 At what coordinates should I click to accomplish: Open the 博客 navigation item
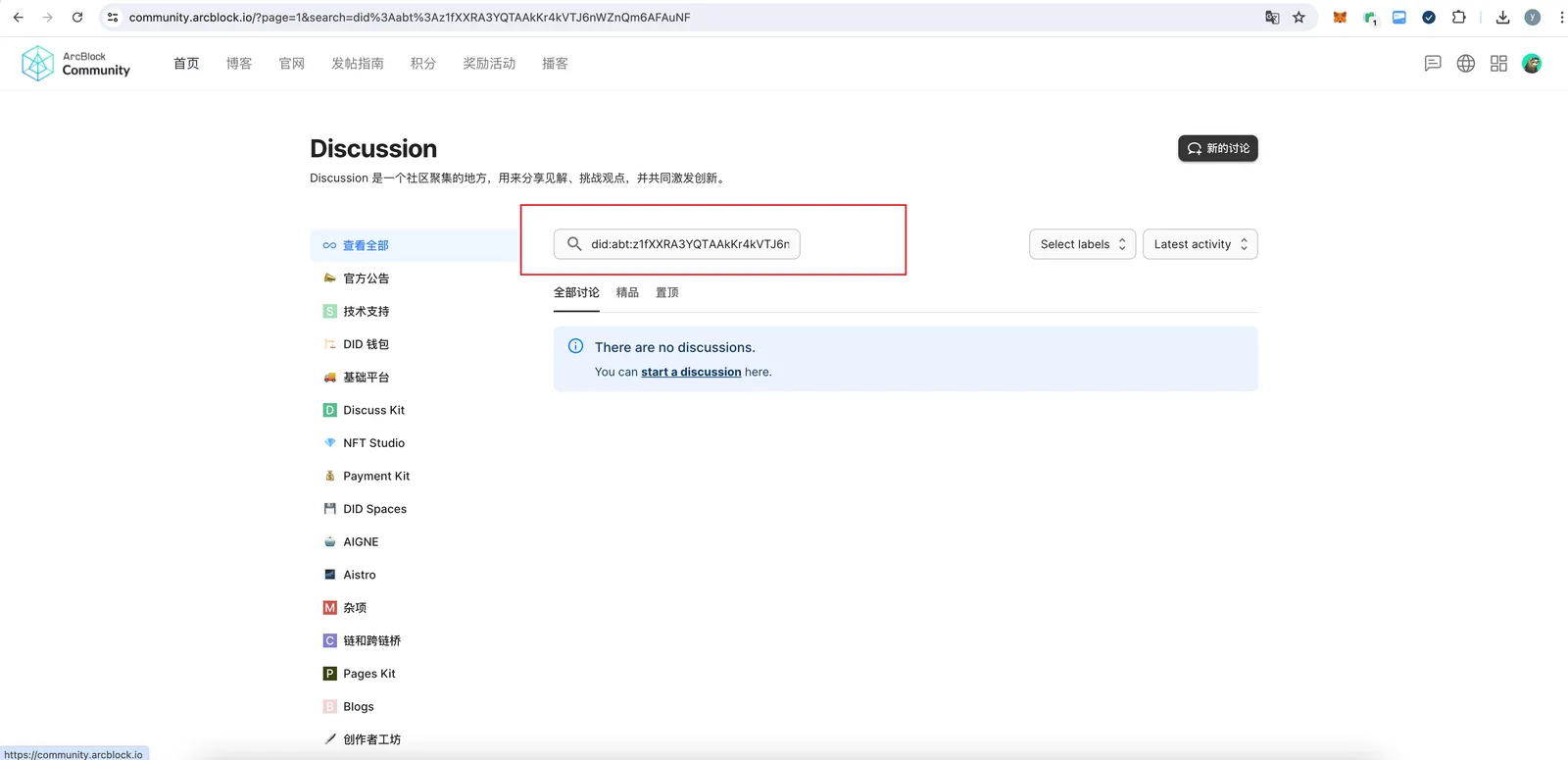(239, 64)
